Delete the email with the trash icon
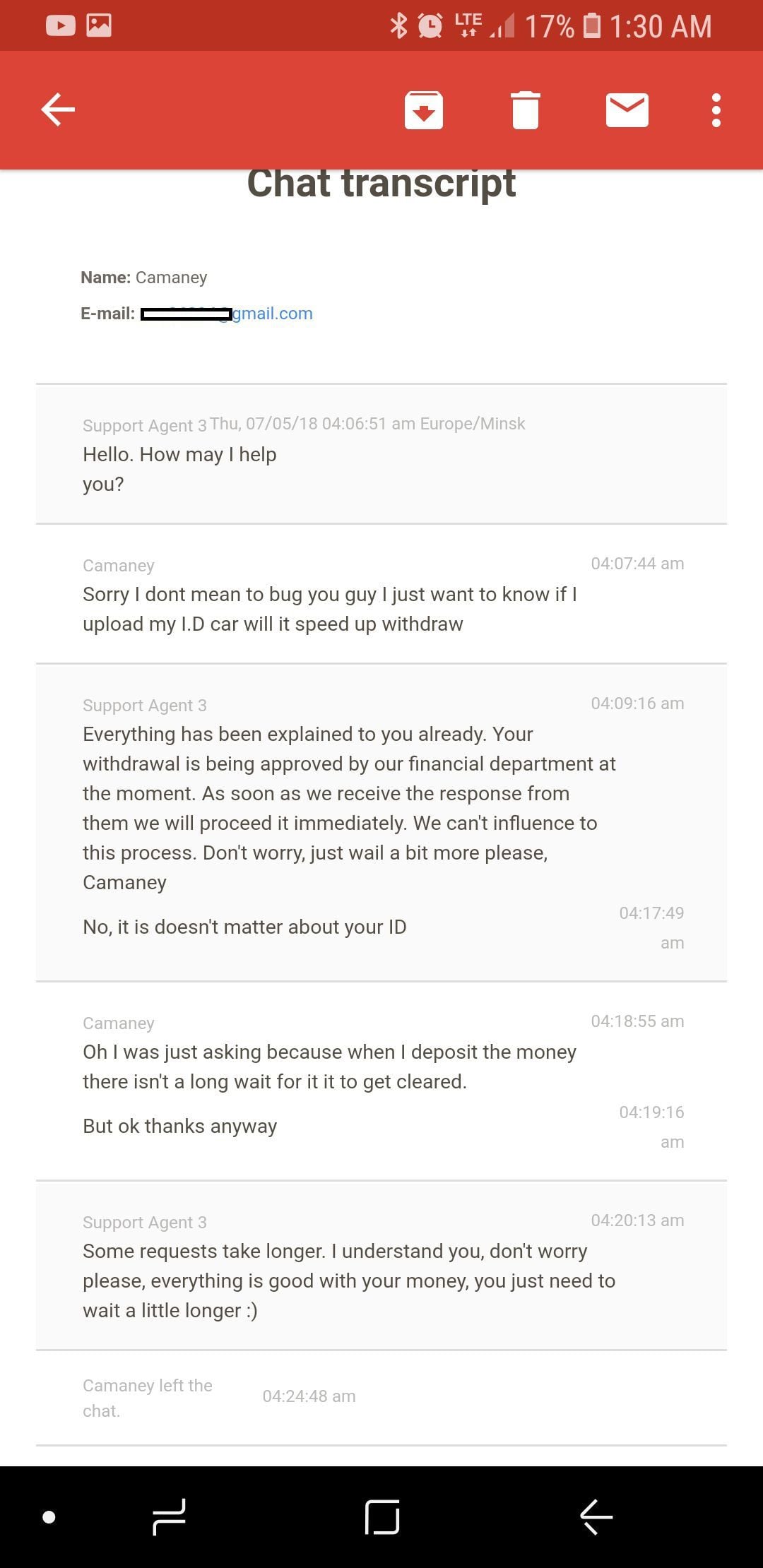The height and width of the screenshot is (1568, 763). pos(525,110)
